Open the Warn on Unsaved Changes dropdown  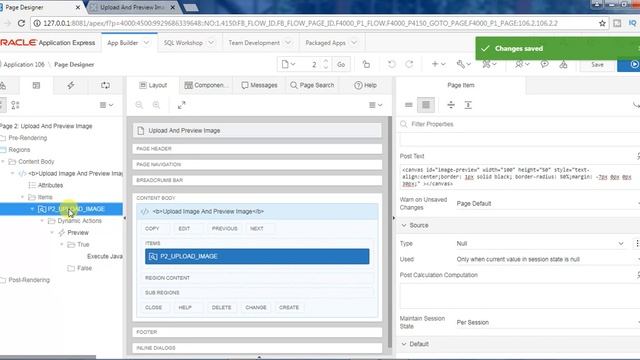pyautogui.click(x=547, y=203)
